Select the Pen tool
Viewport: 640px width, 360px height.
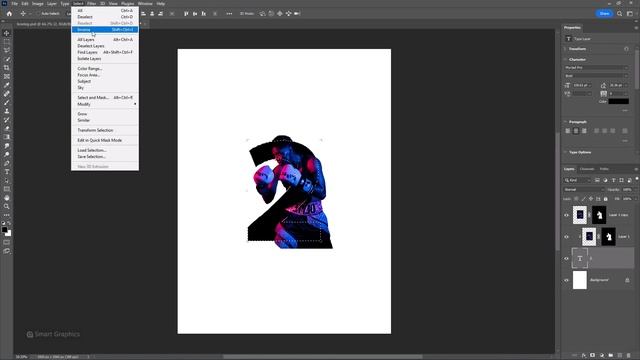(x=7, y=163)
